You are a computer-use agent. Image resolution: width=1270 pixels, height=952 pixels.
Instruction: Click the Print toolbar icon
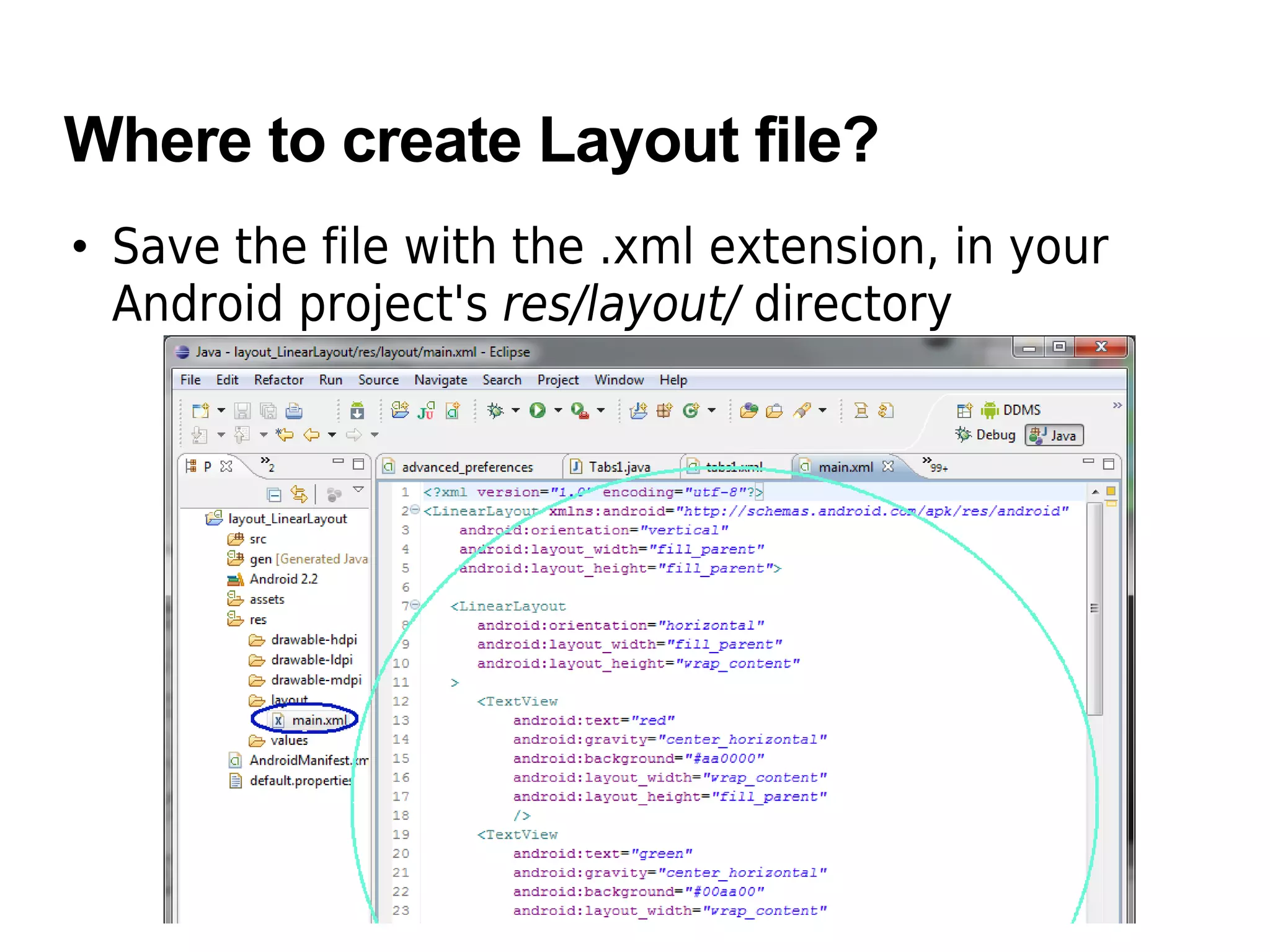[294, 410]
